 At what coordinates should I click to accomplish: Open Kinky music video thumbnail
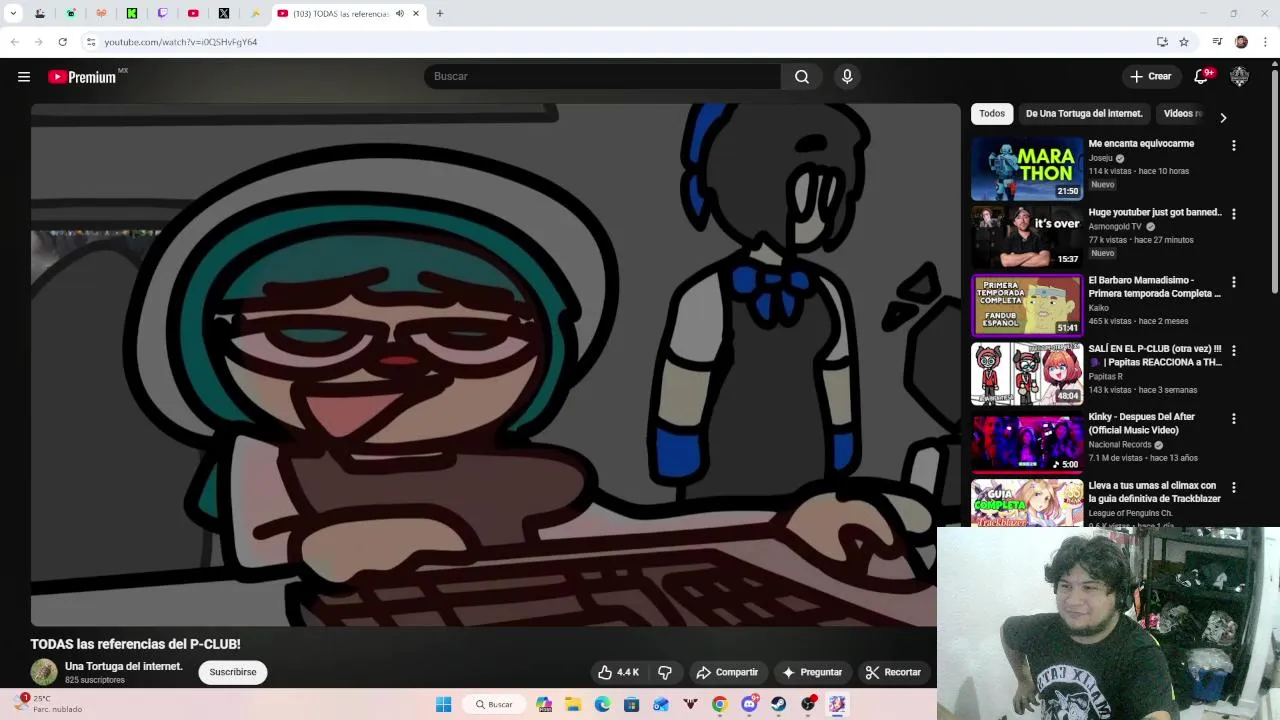point(1027,443)
